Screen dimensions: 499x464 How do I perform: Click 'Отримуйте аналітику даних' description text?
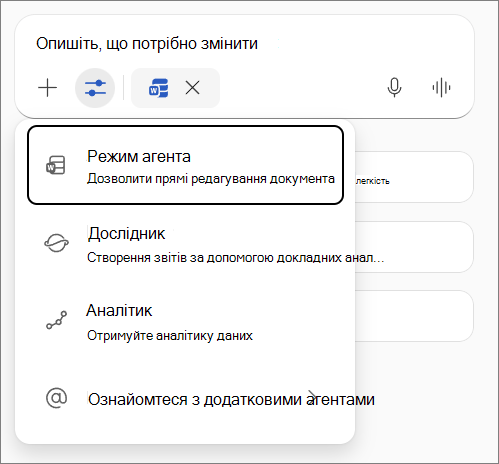170,335
